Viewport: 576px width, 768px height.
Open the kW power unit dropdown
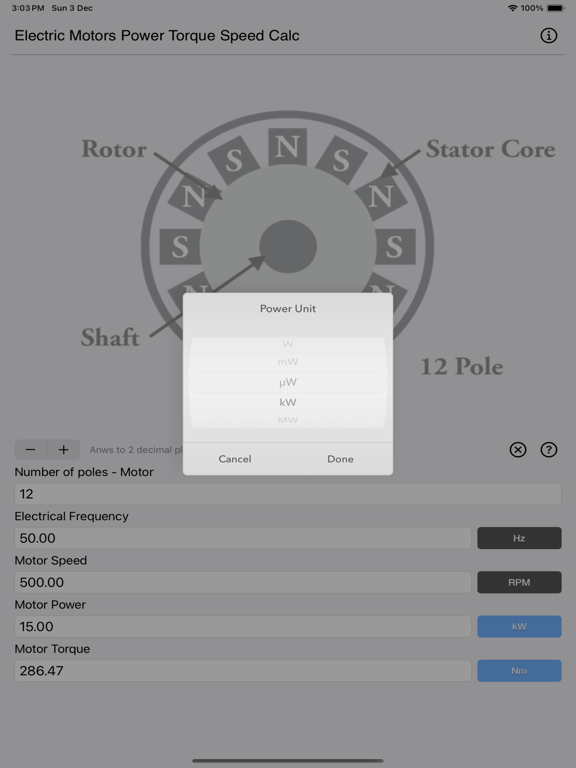(519, 626)
